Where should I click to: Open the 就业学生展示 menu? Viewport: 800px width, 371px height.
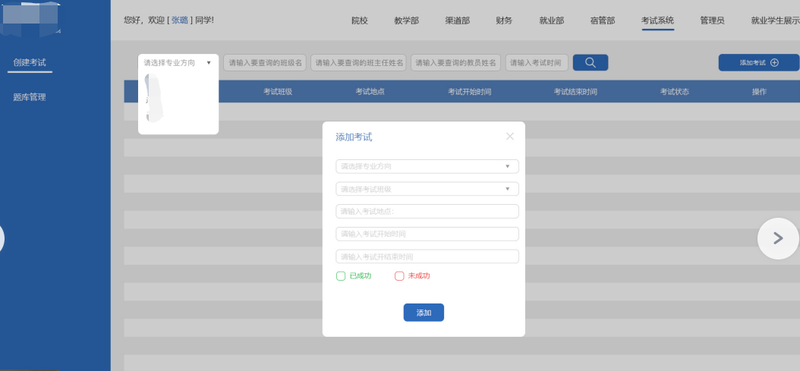[x=775, y=21]
